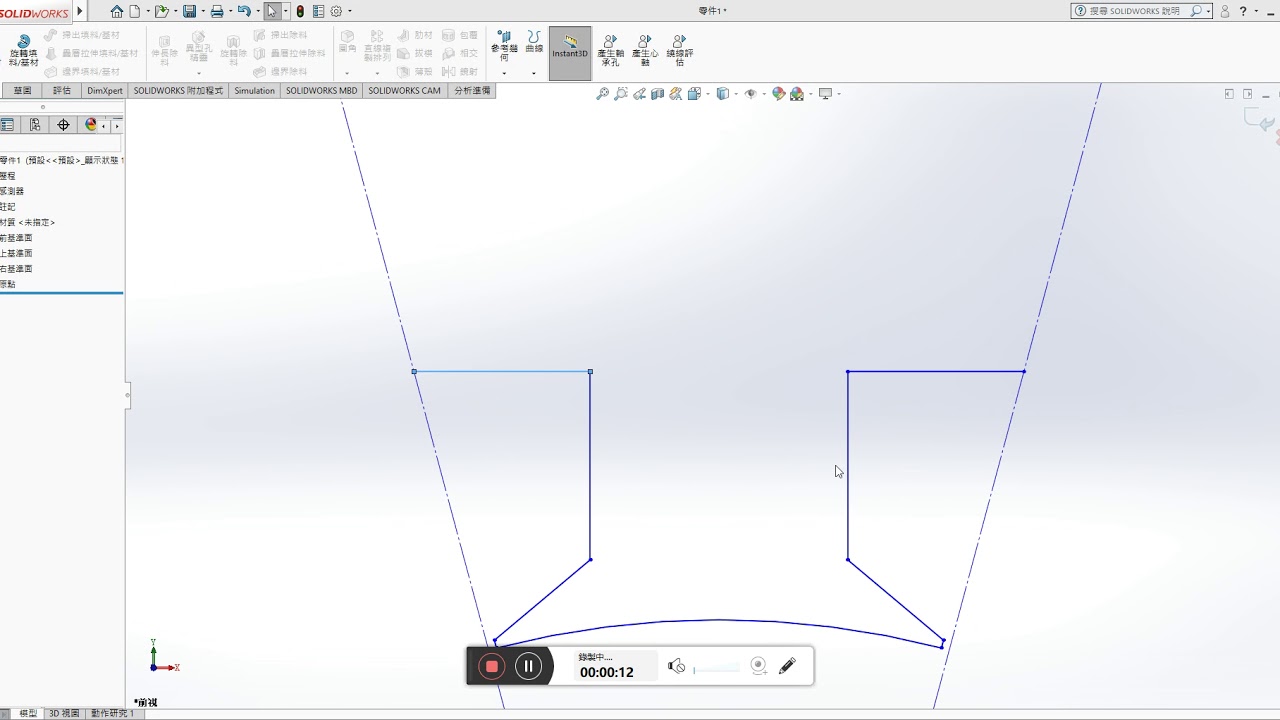Open the DimXpert tab
The width and height of the screenshot is (1280, 720).
click(105, 90)
